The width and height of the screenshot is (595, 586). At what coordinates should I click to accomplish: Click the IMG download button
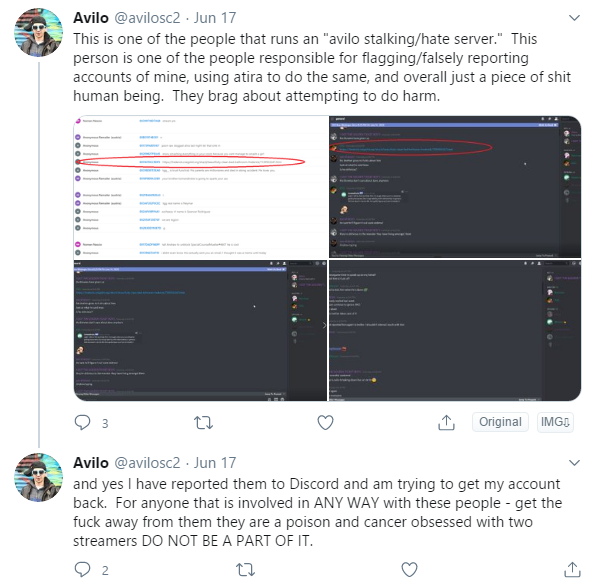[555, 422]
